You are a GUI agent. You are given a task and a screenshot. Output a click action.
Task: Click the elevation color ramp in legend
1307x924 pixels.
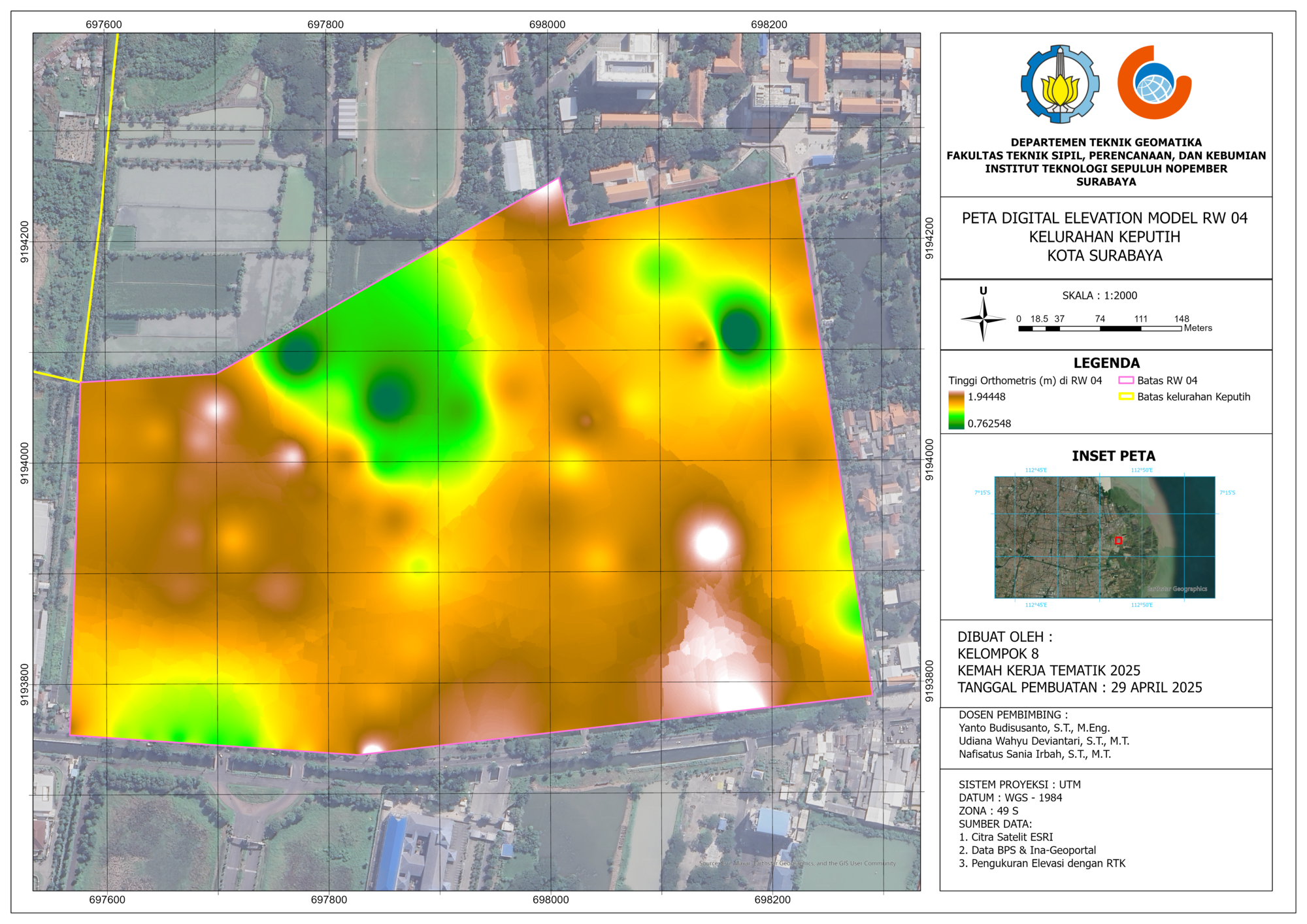(x=956, y=410)
